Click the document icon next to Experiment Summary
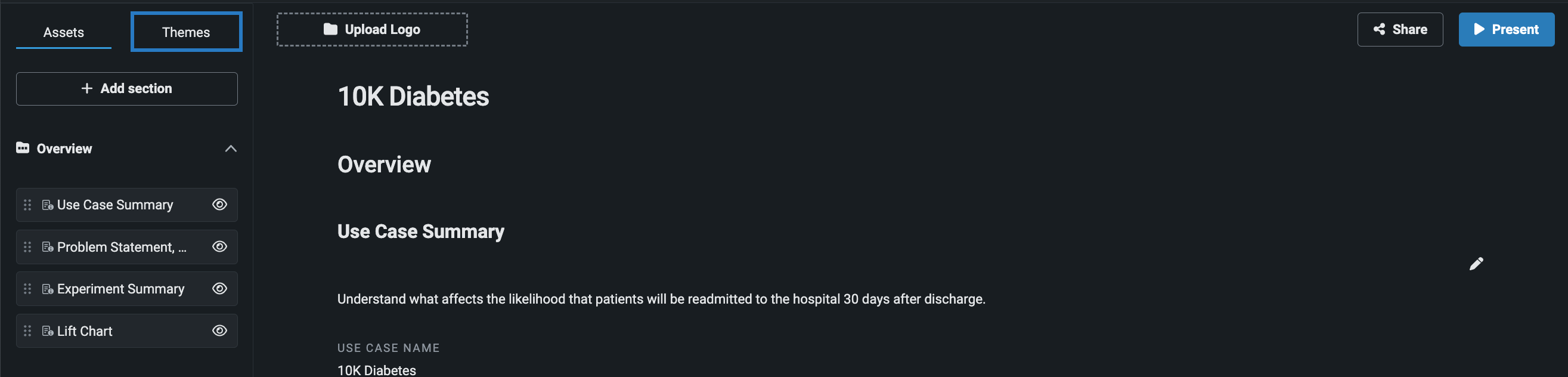The height and width of the screenshot is (377, 1568). click(x=47, y=289)
